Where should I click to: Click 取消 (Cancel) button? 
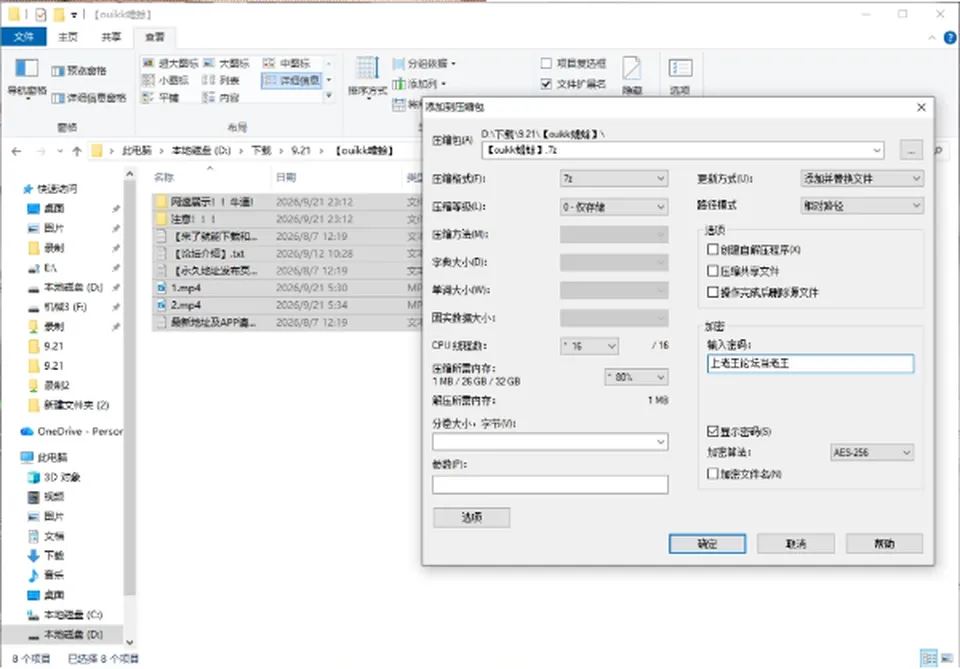coord(796,544)
